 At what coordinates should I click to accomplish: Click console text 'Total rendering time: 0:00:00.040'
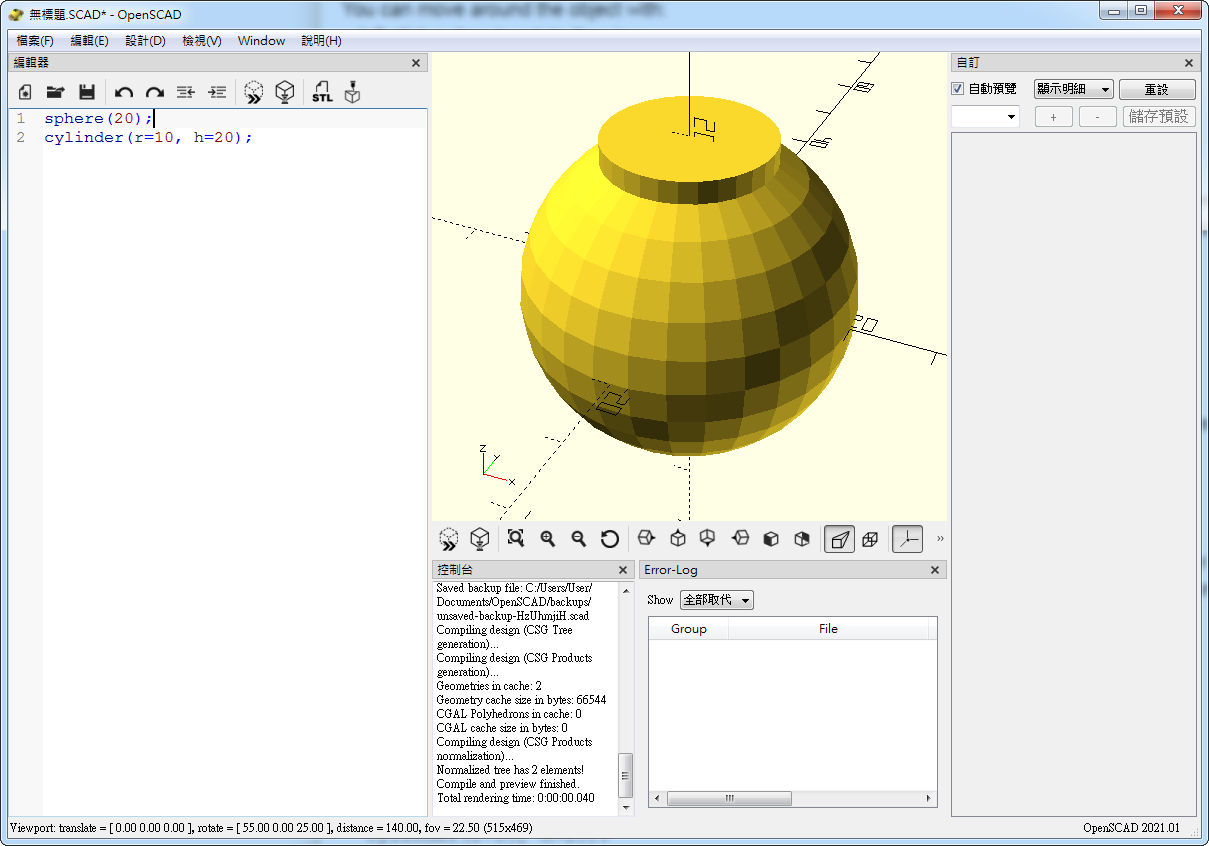click(x=515, y=798)
